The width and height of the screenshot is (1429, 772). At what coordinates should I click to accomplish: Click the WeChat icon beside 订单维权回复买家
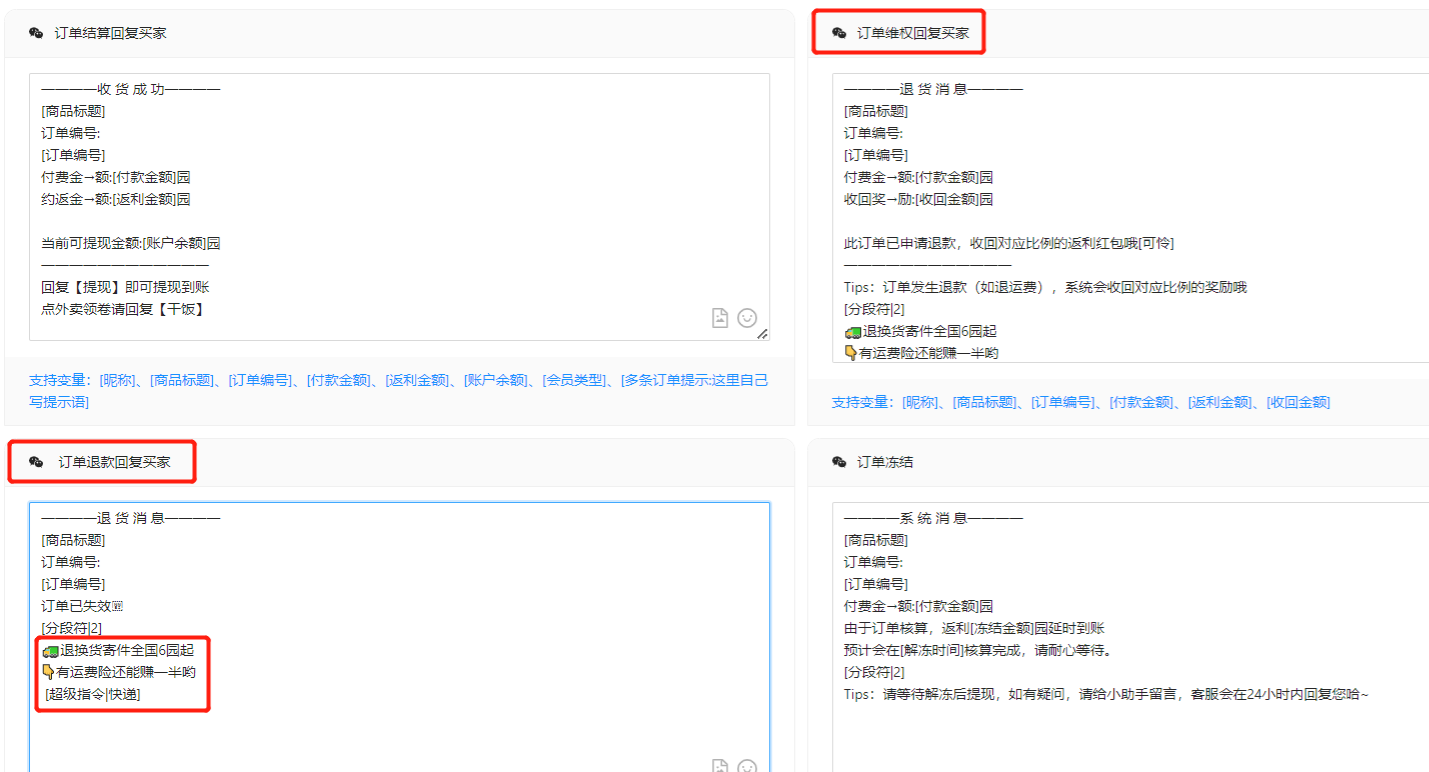839,33
